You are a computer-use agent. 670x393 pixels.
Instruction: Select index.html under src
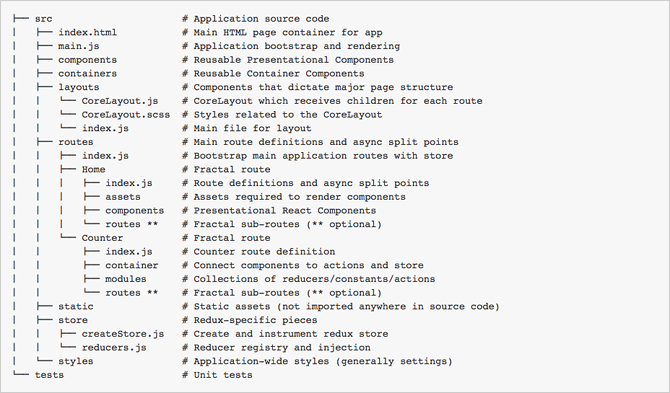click(88, 32)
